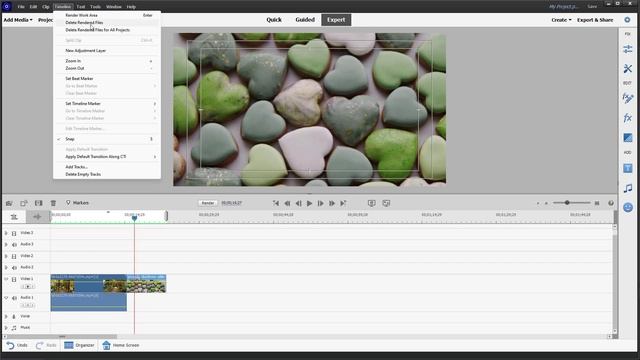Mute the Audio 1 track speaker icon
Image resolution: width=640 pixels, height=360 pixels.
[x=14, y=298]
